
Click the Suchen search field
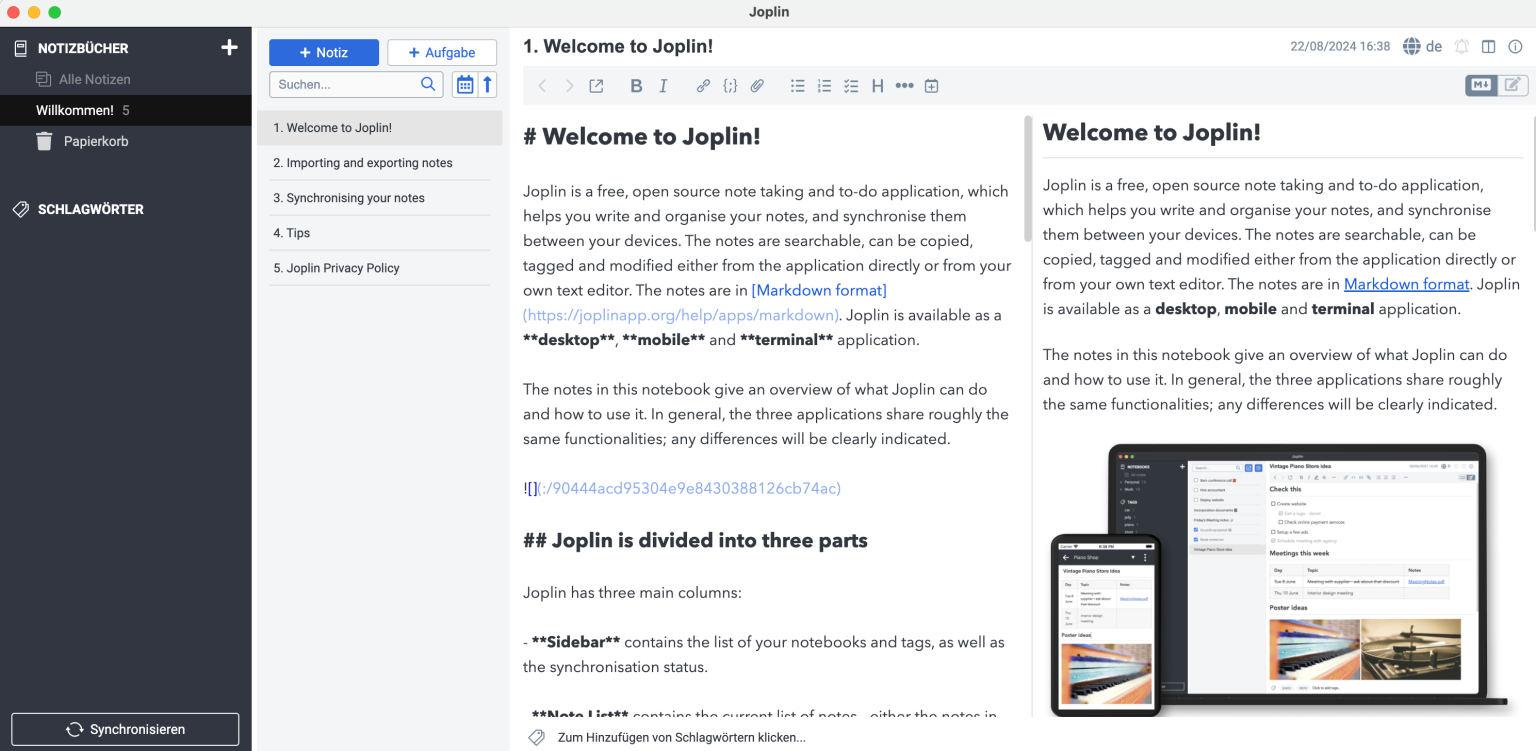[346, 85]
